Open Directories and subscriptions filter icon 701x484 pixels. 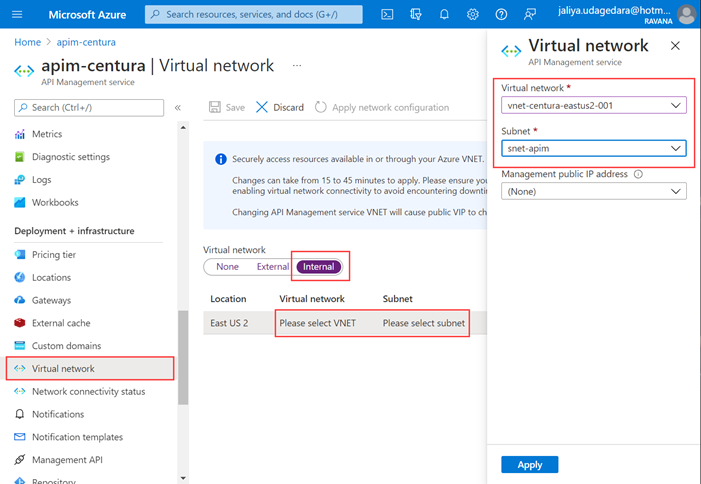(x=416, y=15)
